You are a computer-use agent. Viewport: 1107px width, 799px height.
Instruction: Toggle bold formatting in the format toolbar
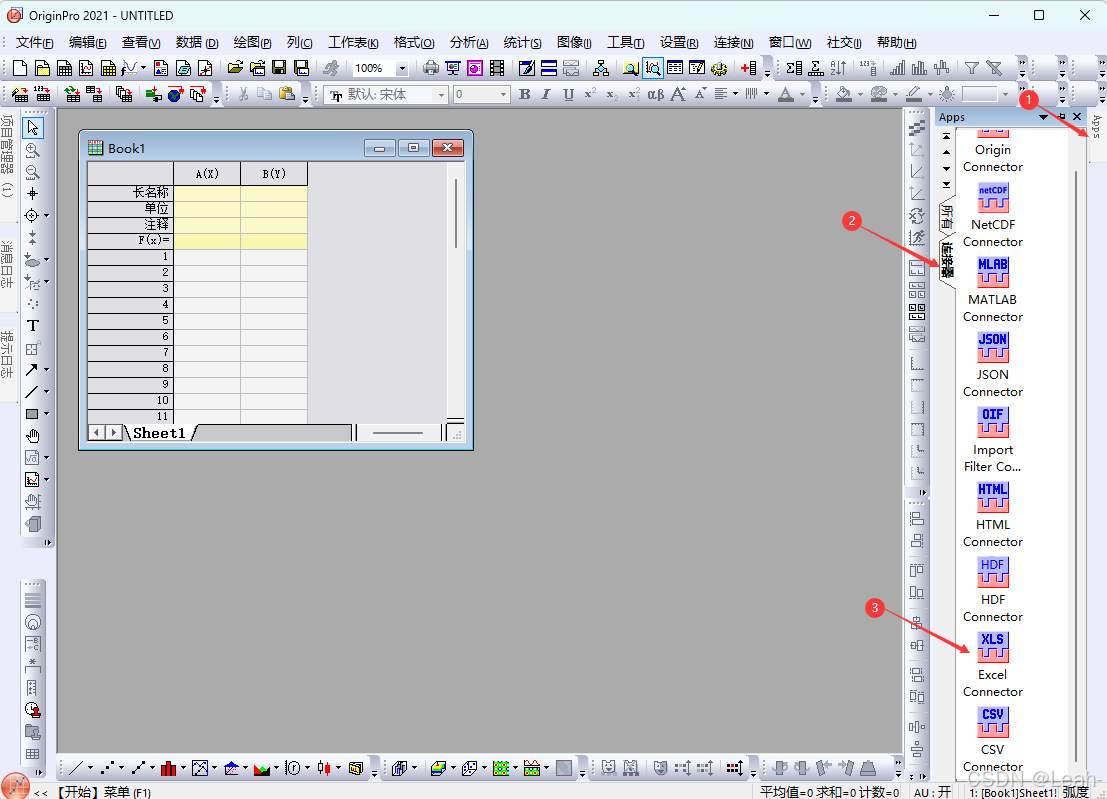coord(524,94)
